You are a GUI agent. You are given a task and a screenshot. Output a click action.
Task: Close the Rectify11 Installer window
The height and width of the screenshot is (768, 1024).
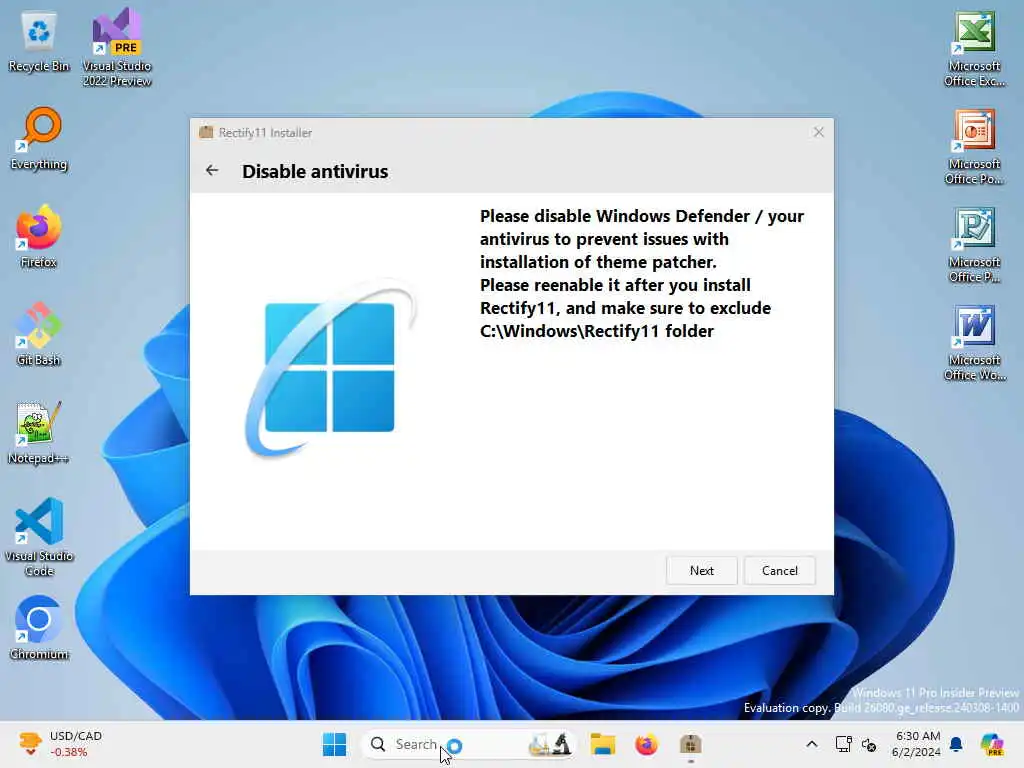(818, 133)
